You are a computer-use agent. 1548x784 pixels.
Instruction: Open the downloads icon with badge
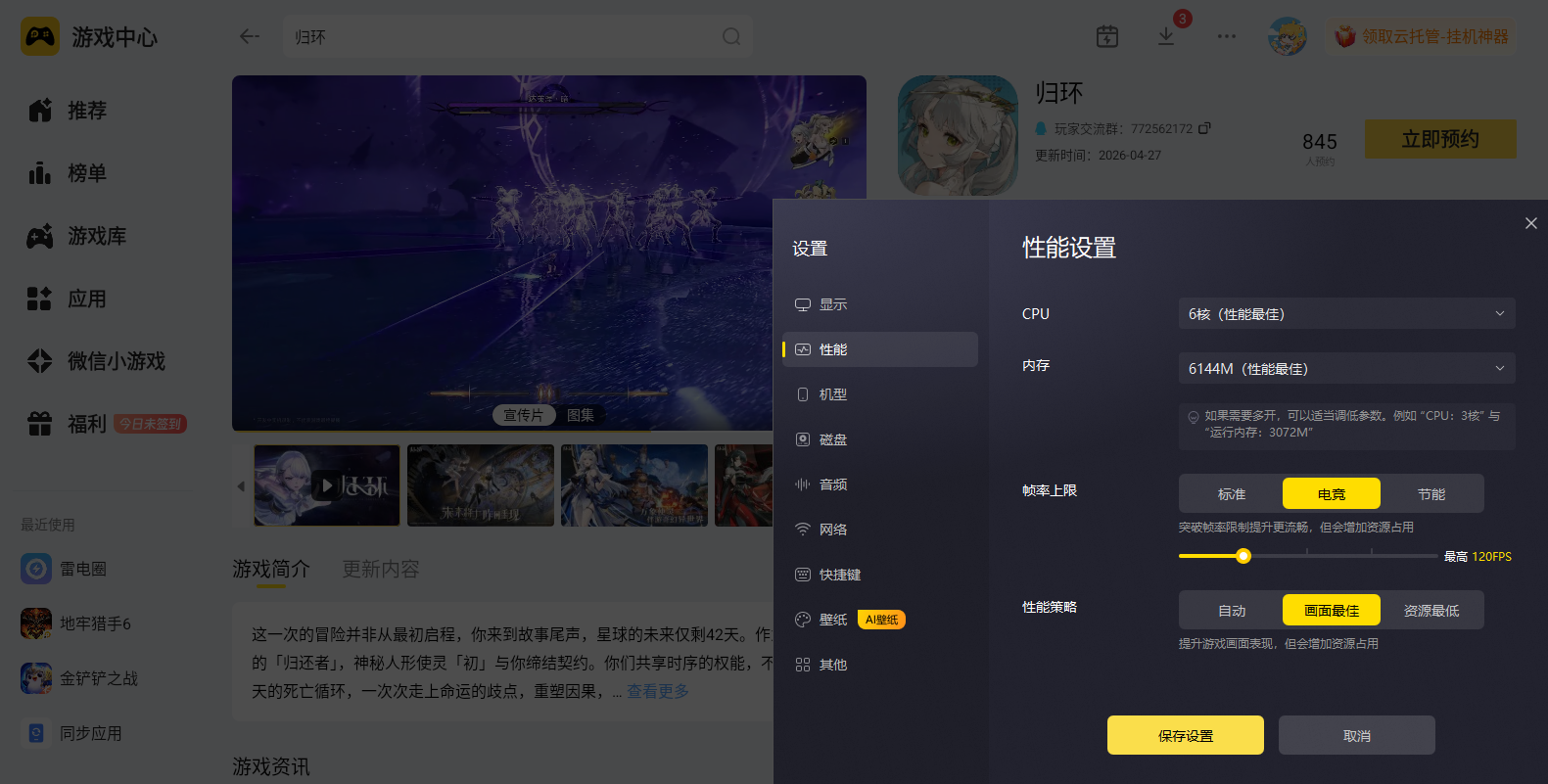1166,36
